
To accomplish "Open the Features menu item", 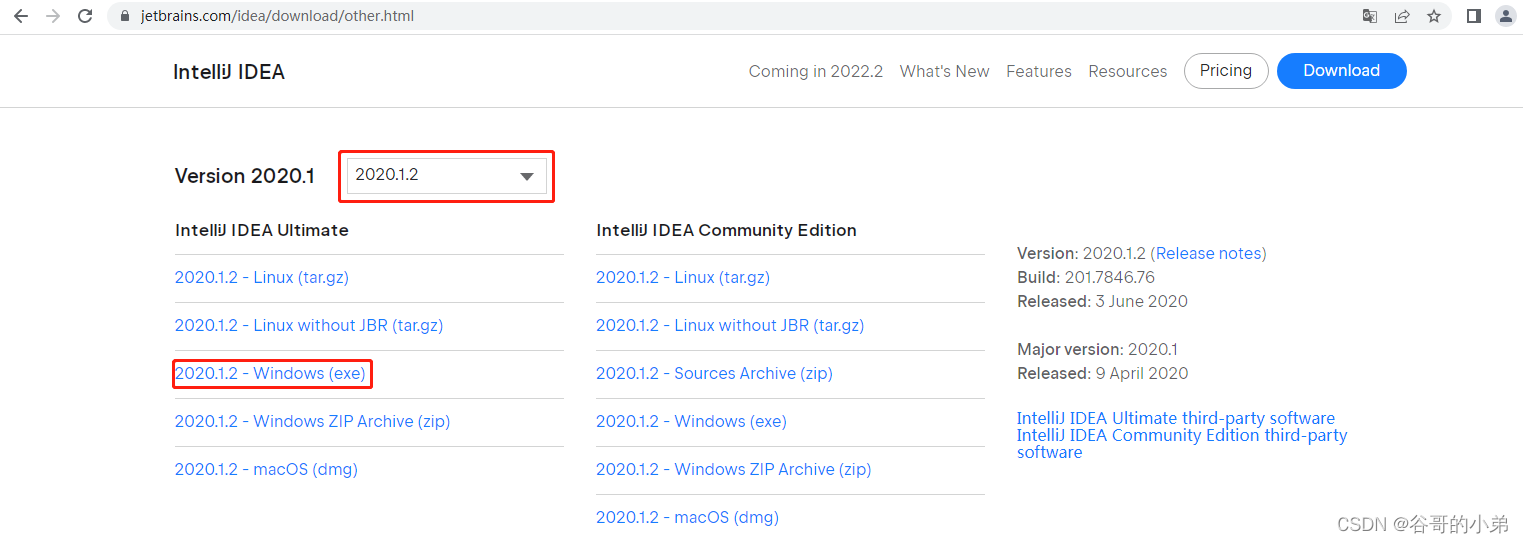I will tap(1039, 71).
